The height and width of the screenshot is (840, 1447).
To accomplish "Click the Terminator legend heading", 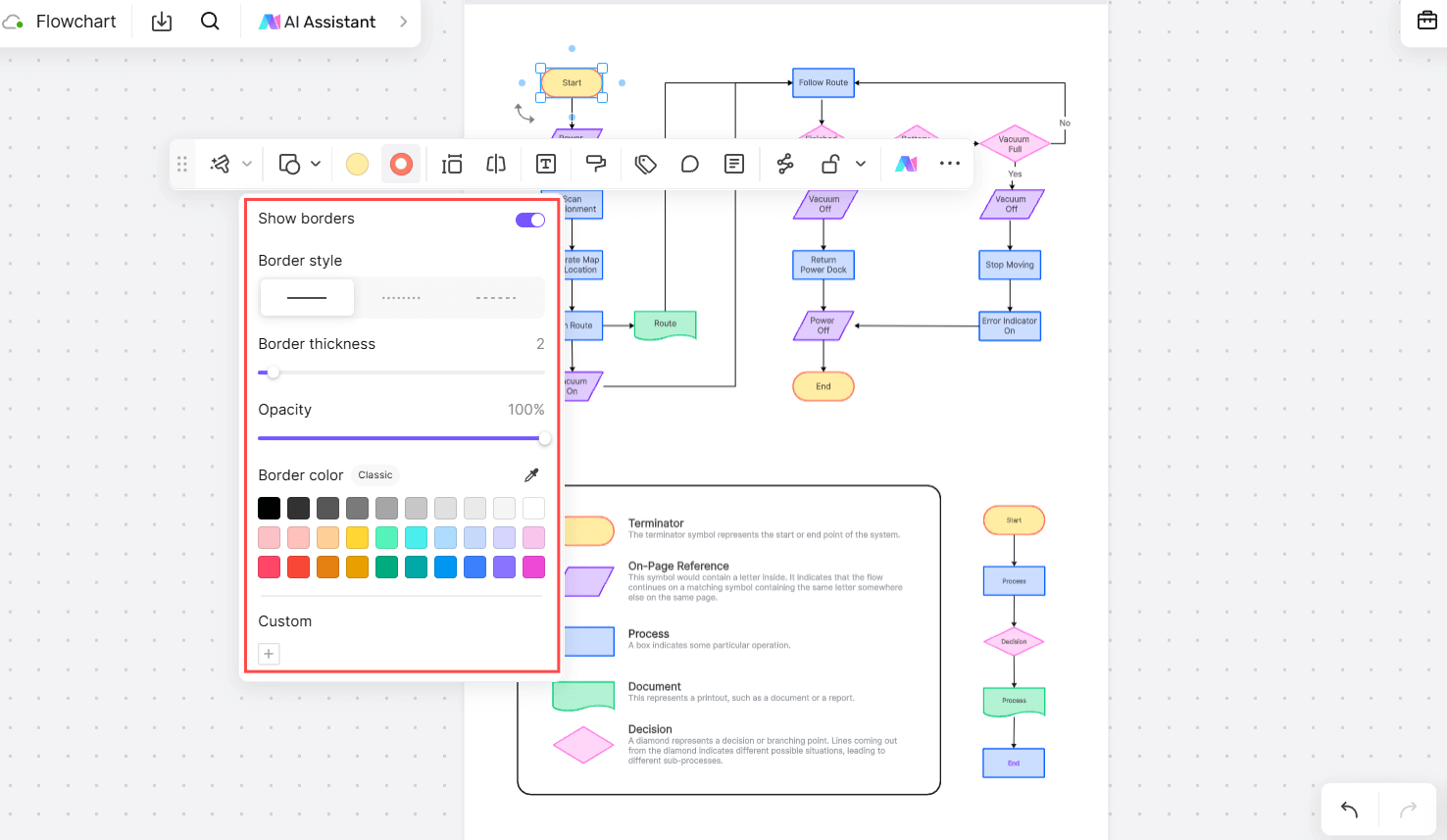I will point(656,523).
